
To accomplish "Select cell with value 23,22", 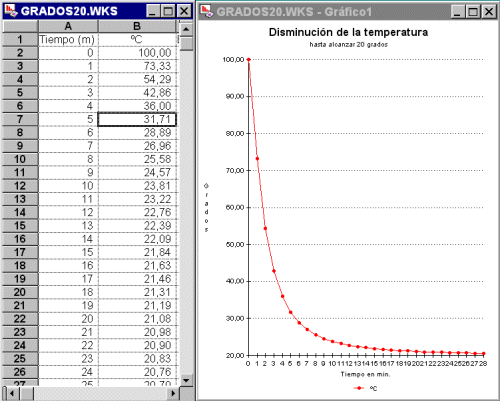I will click(x=137, y=199).
